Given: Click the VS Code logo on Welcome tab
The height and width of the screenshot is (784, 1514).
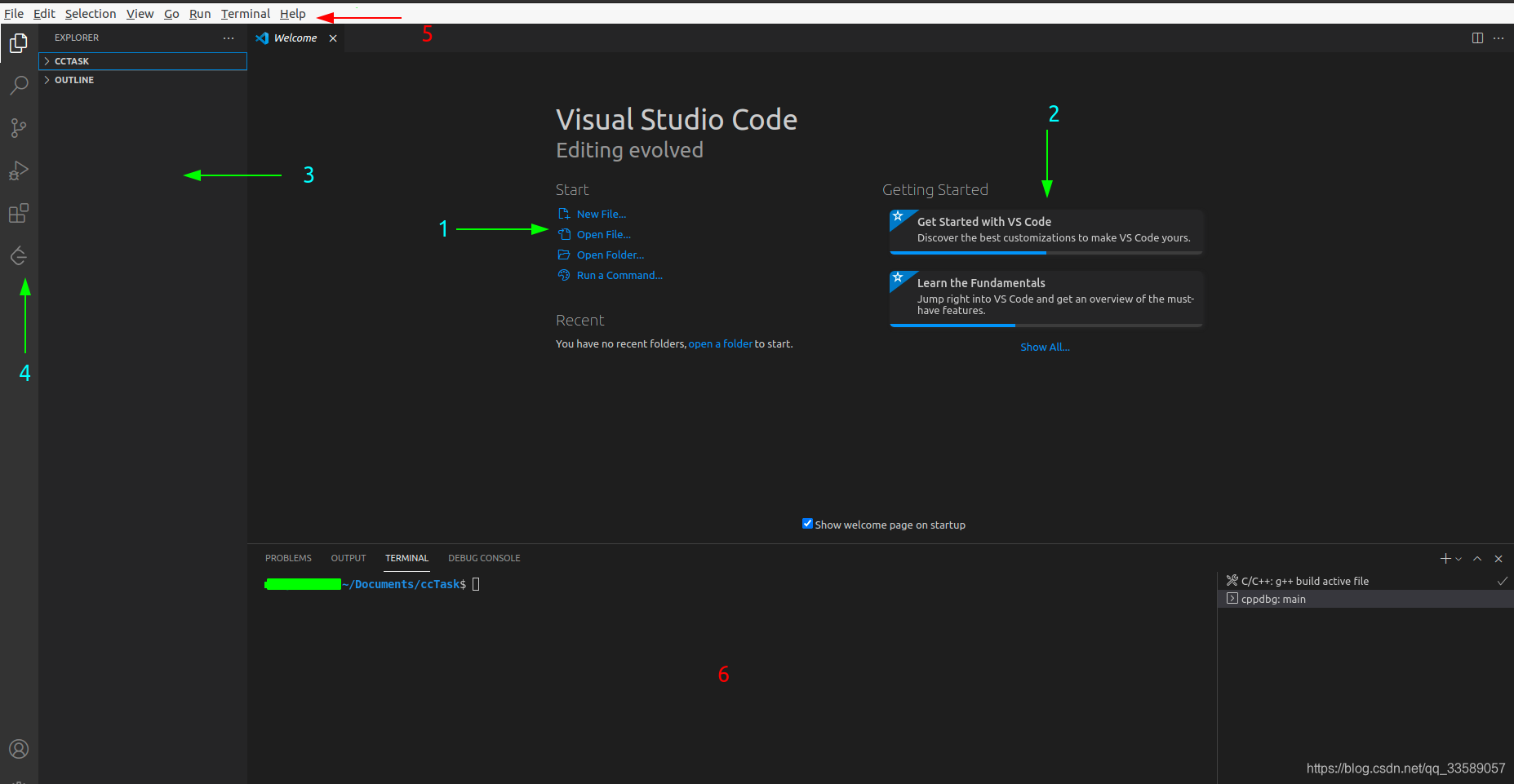Looking at the screenshot, I should tap(262, 38).
